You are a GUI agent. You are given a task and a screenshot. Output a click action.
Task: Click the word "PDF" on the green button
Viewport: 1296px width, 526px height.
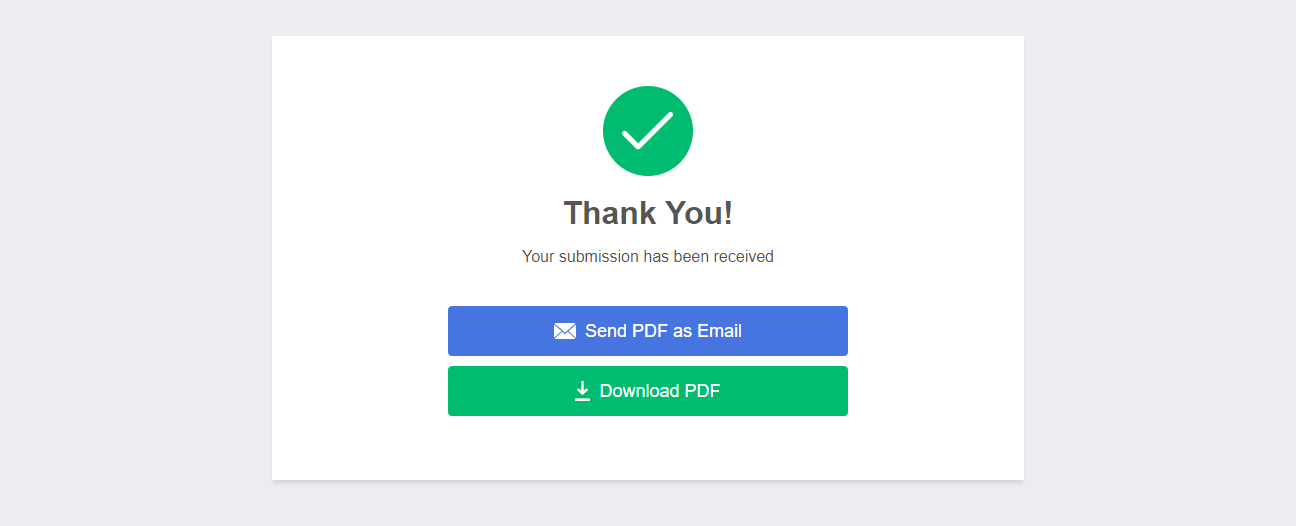702,391
